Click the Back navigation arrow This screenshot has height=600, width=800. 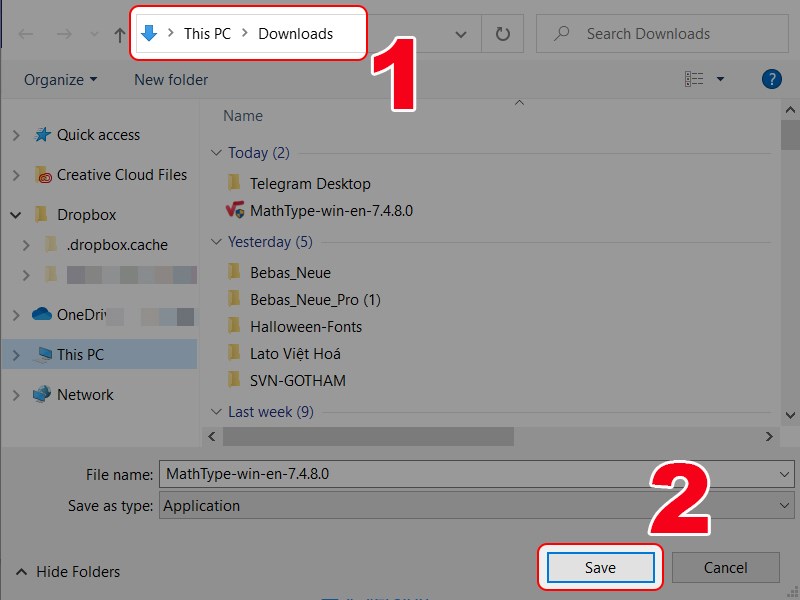[25, 33]
